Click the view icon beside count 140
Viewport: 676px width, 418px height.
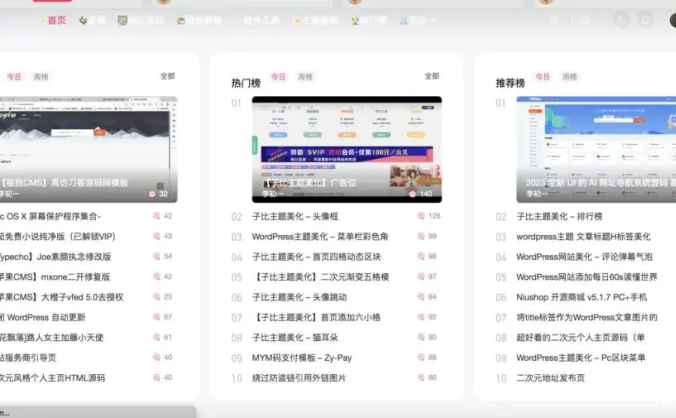(x=413, y=194)
